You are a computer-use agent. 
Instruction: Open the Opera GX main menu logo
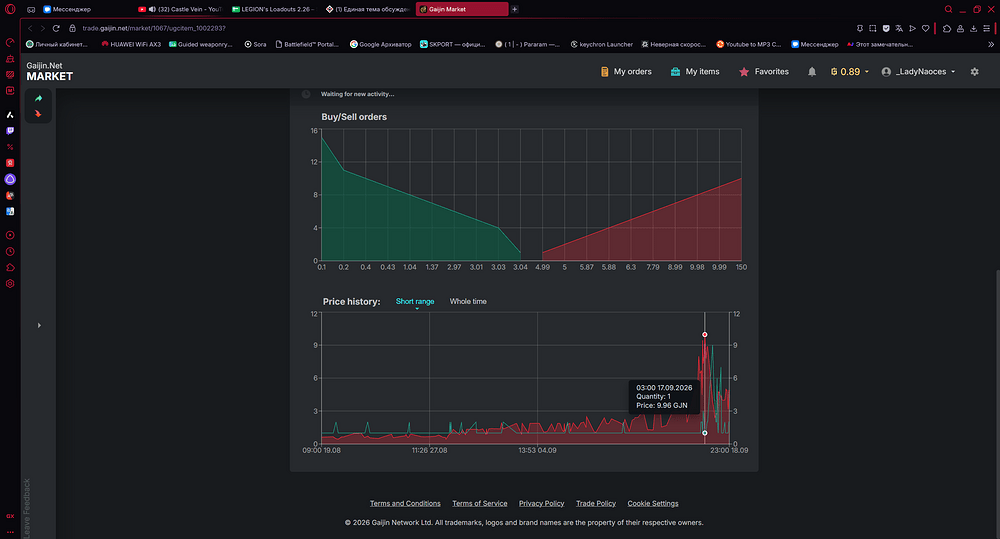click(x=10, y=9)
